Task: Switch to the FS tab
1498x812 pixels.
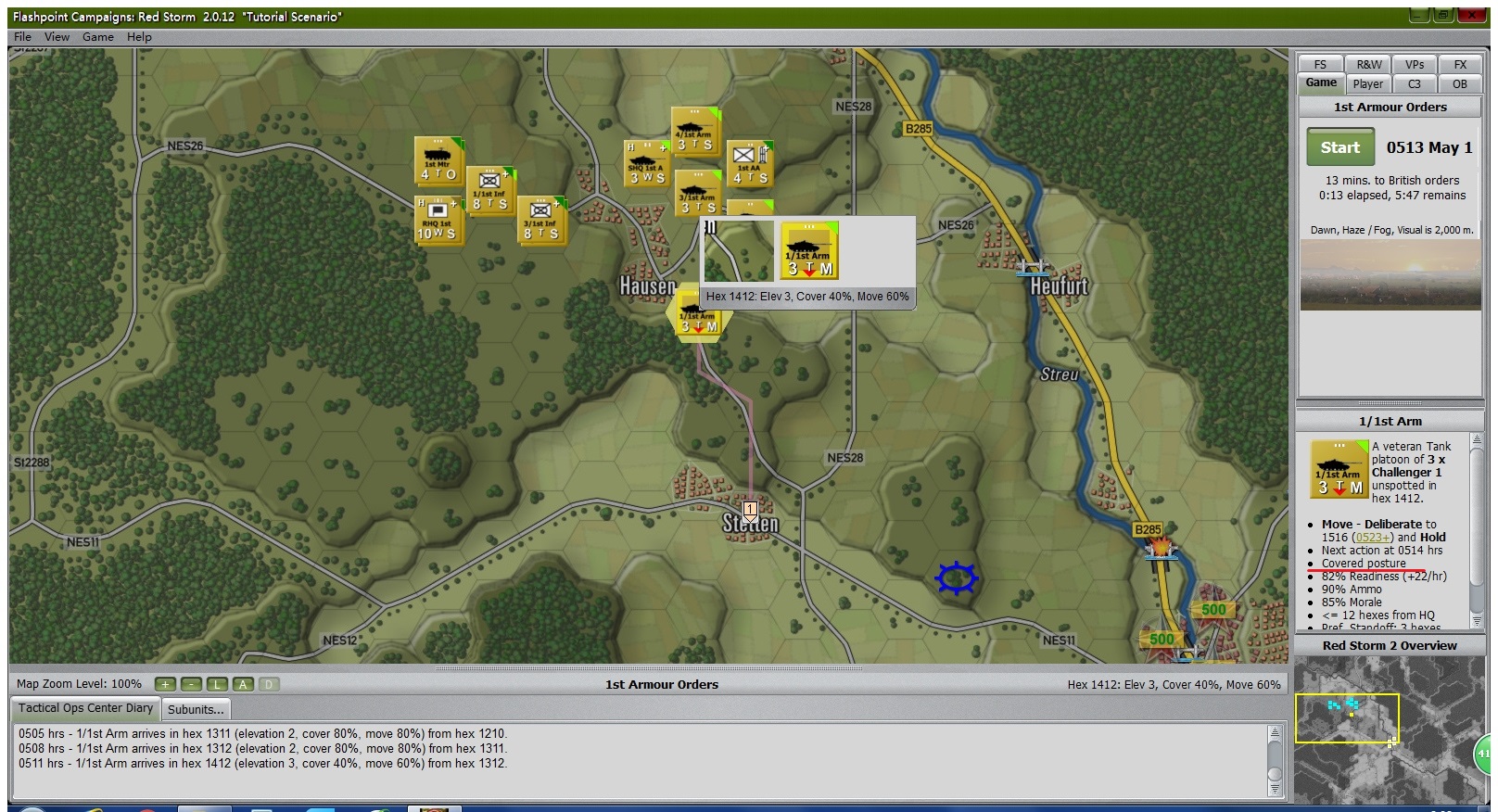Action: 1321,64
